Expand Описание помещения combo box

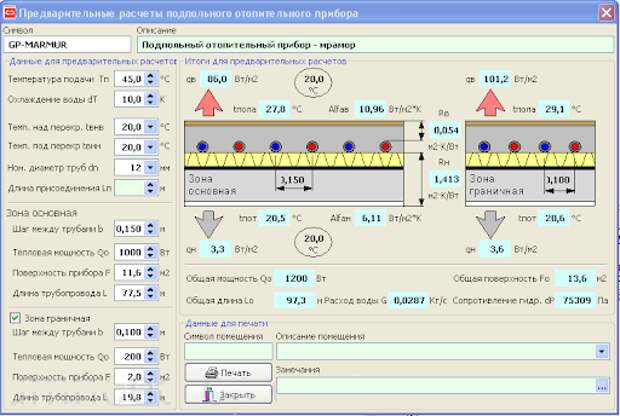[602, 351]
